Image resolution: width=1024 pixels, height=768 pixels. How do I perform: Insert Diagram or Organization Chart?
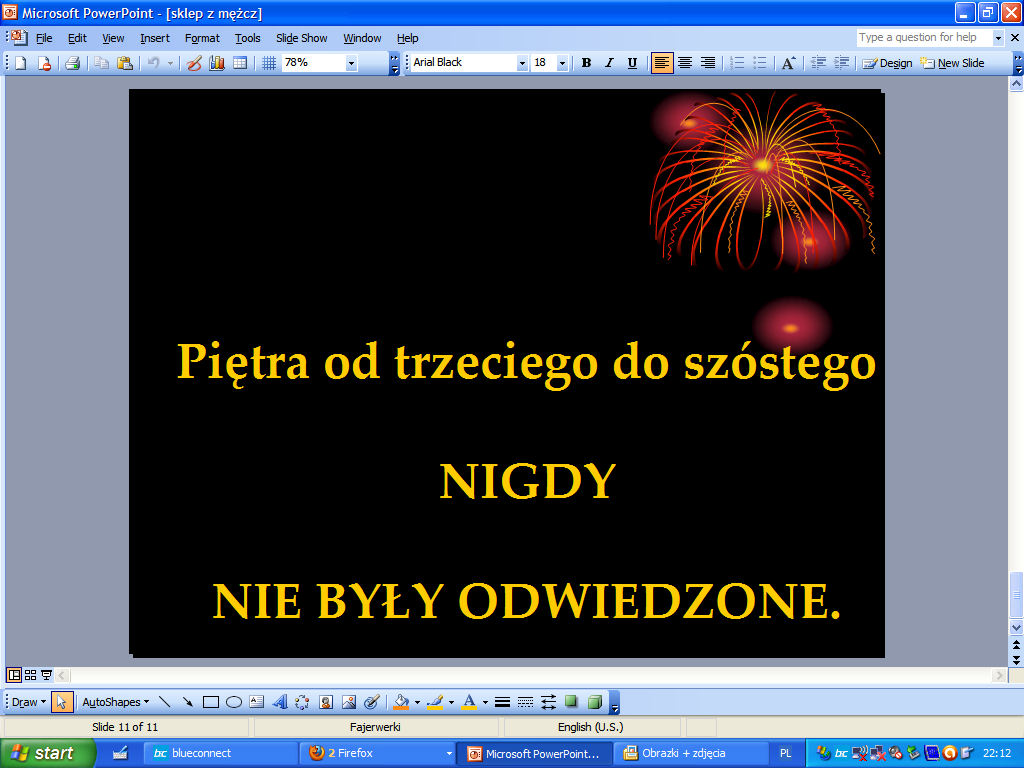302,702
